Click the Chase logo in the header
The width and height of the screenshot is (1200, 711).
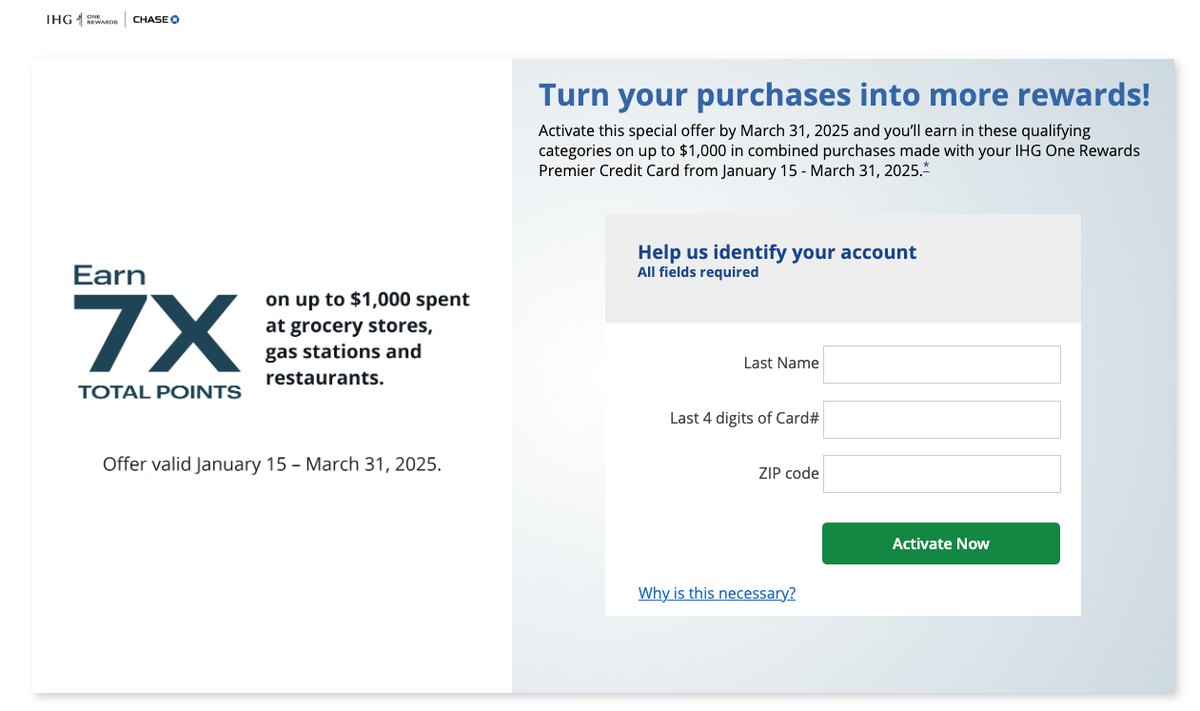[x=154, y=18]
